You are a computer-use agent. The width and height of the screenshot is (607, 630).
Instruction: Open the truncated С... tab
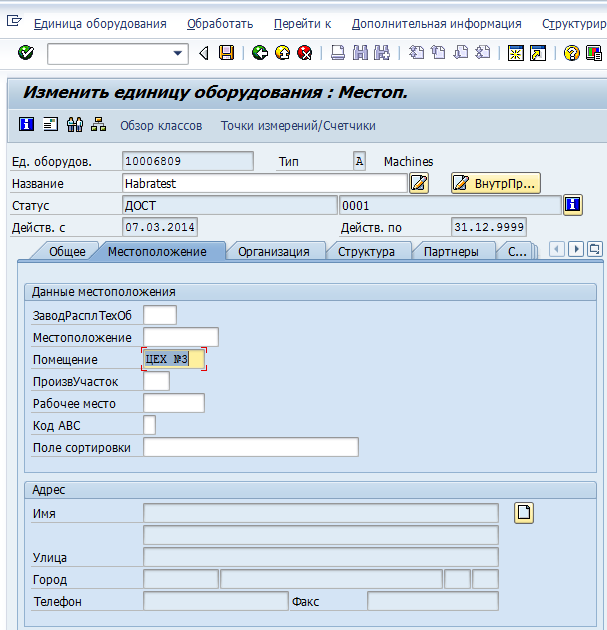(517, 252)
